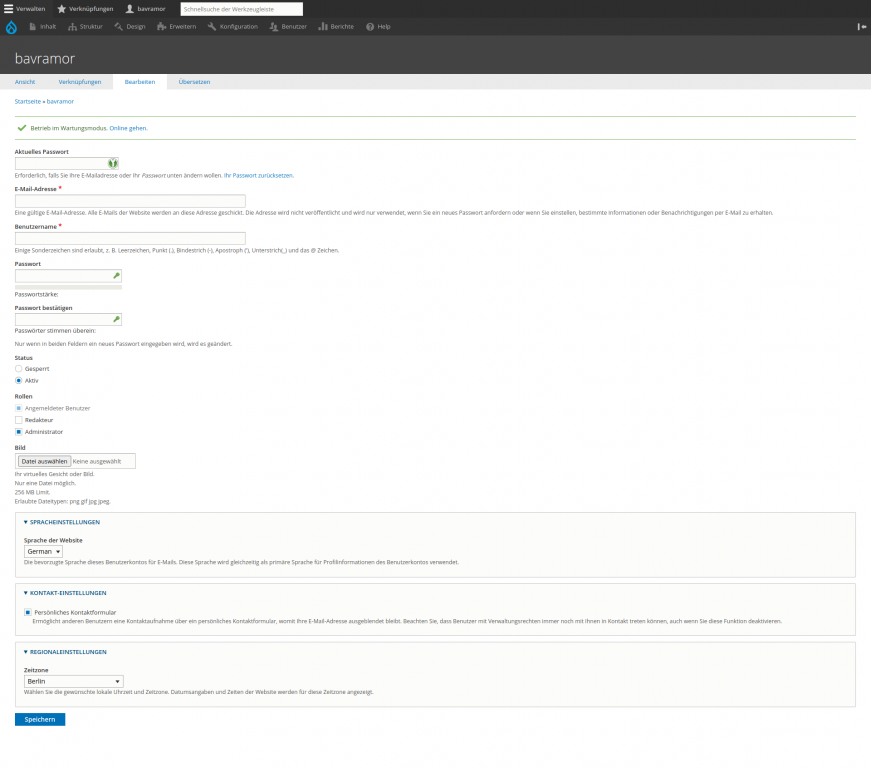Screen dimensions: 871x768
Task: Open the Berichte reports menu
Action: (336, 26)
